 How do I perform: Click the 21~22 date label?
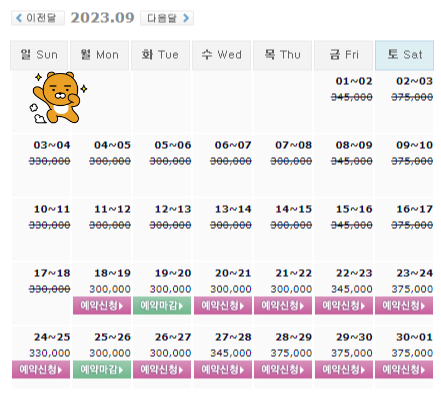293,273
